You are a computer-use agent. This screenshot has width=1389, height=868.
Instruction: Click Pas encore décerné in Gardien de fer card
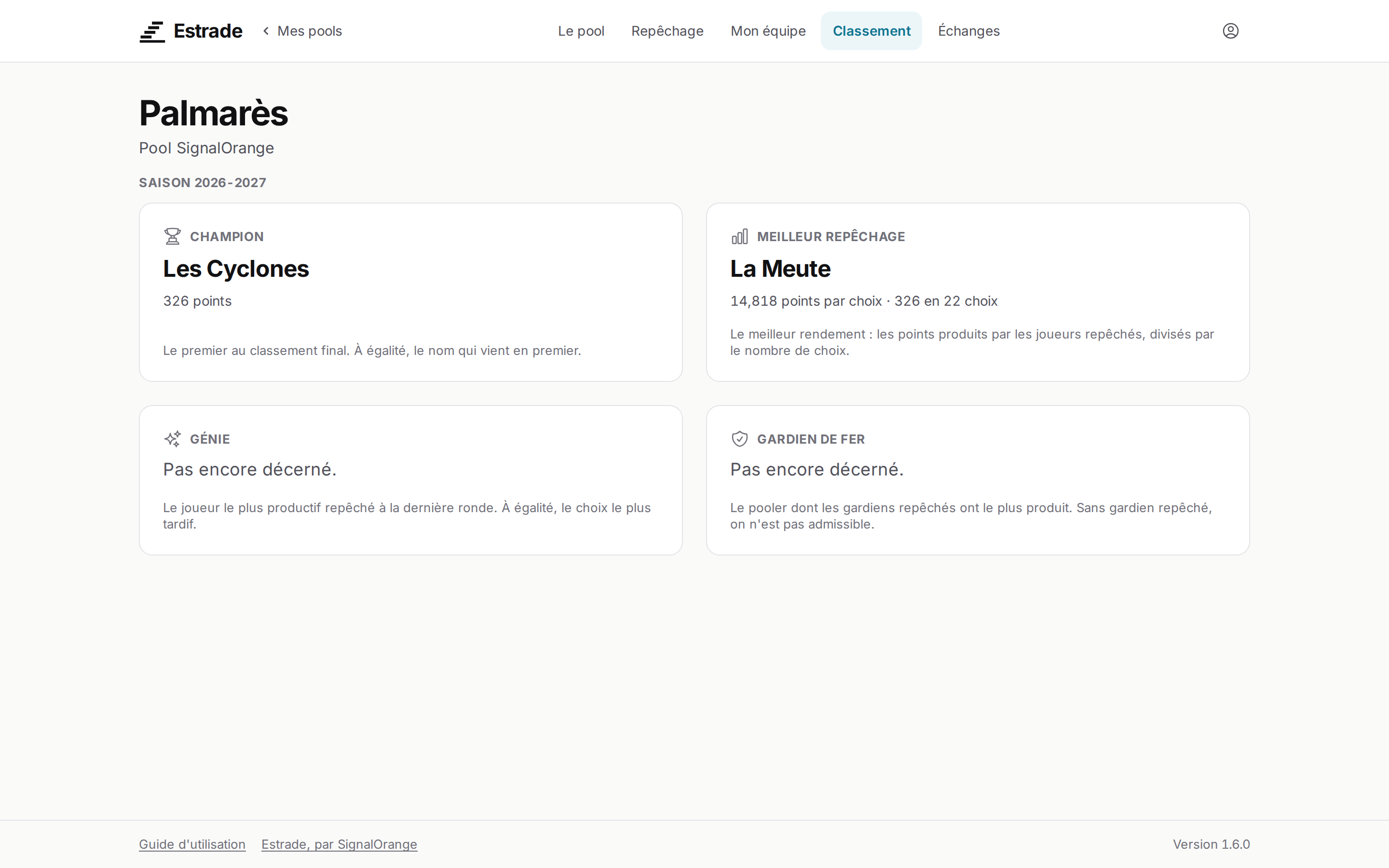(x=817, y=470)
